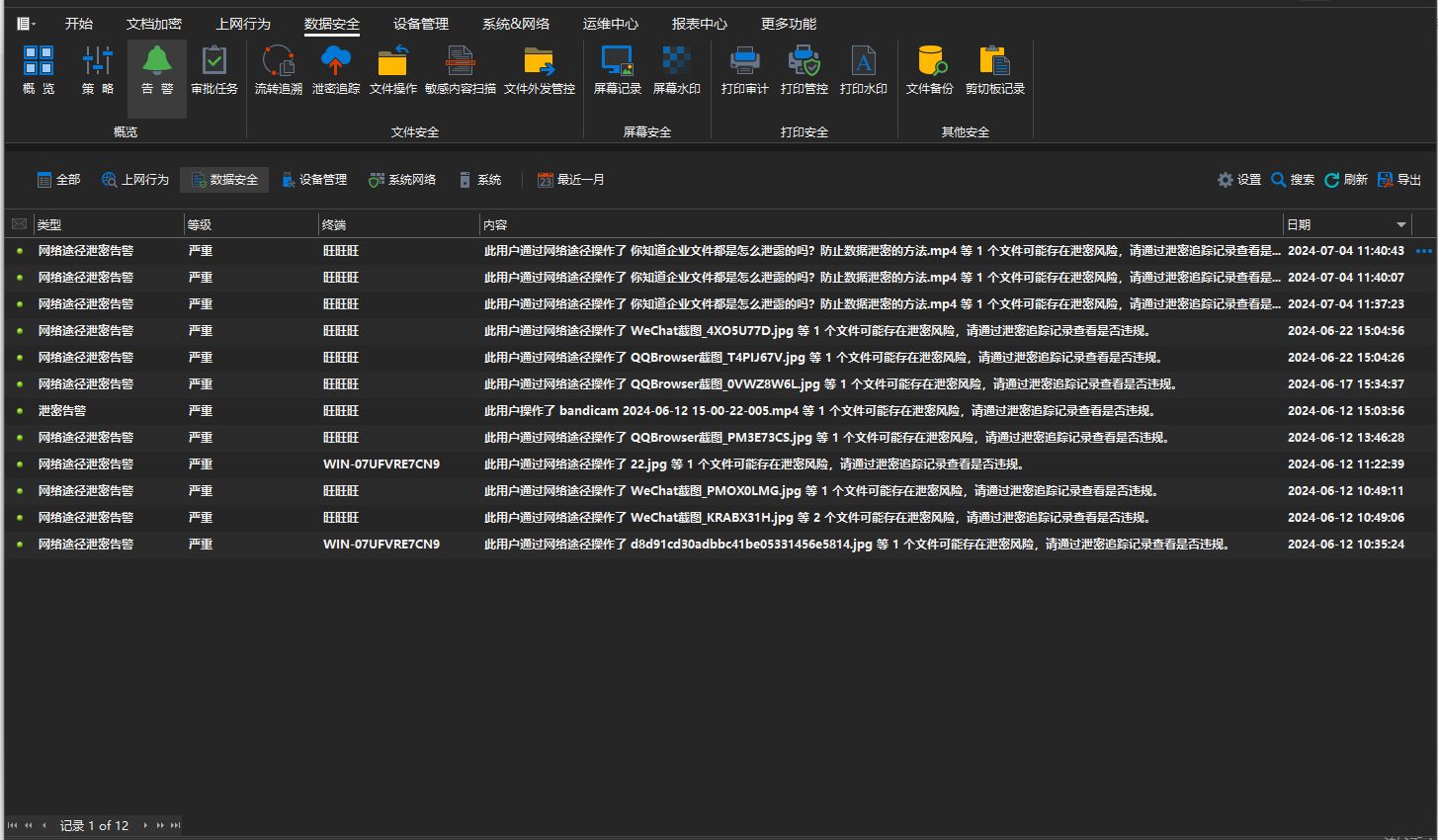This screenshot has width=1438, height=840.
Task: Select alert dated 2024-07-04 11:37:23
Action: click(719, 304)
